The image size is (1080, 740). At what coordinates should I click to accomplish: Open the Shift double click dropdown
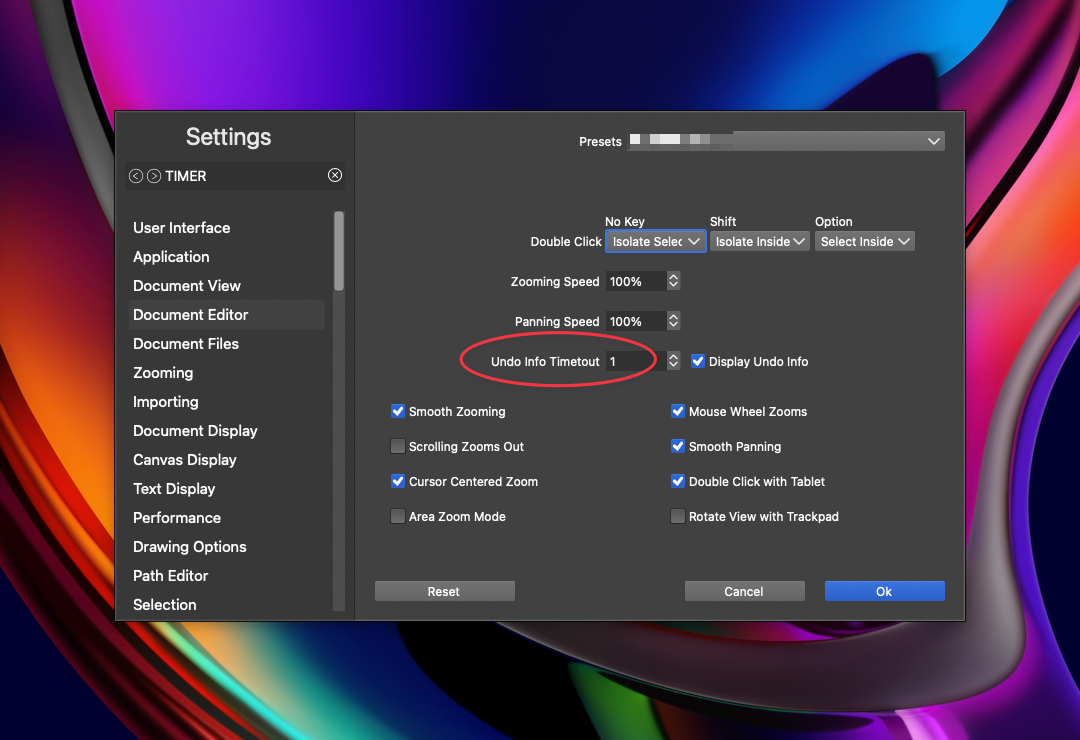(760, 241)
